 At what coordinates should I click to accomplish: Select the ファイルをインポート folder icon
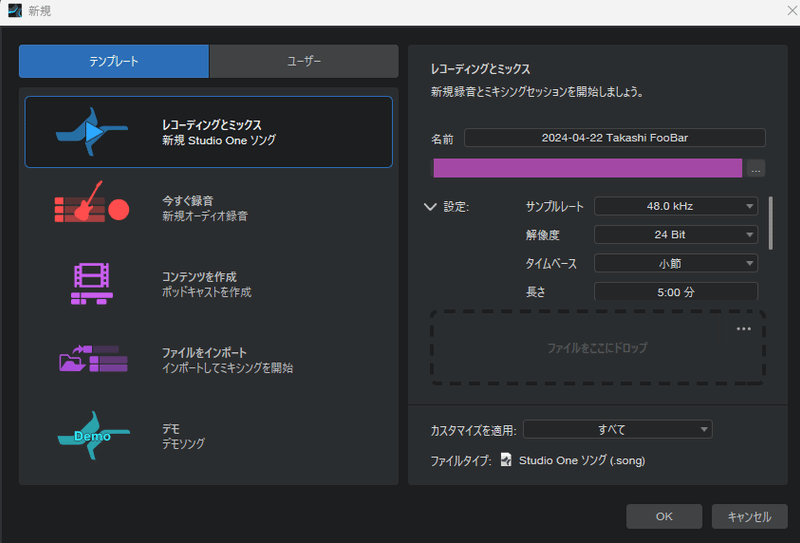[x=93, y=359]
